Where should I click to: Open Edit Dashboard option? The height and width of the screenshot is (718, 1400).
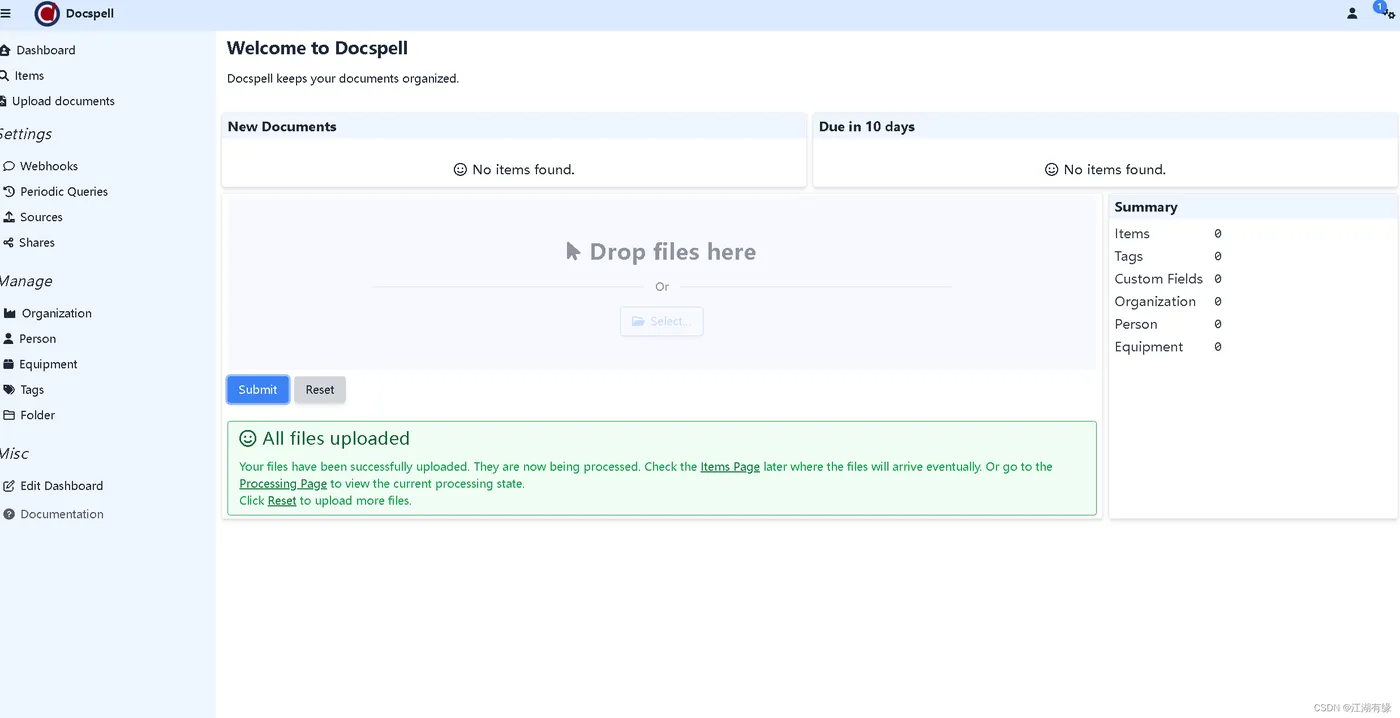(62, 486)
